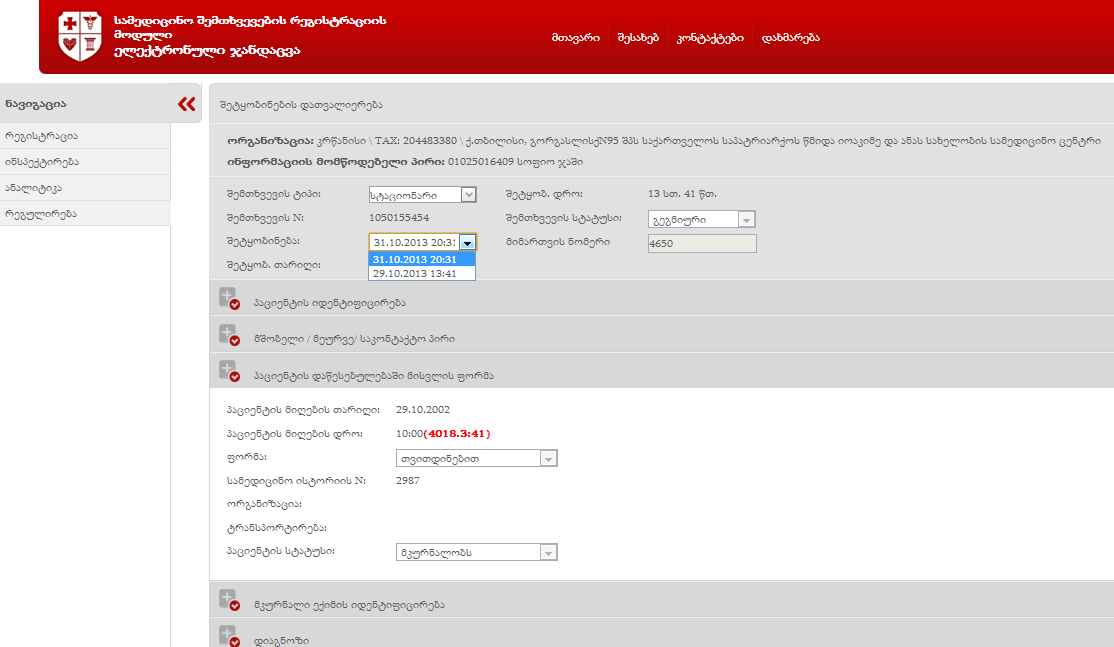Select the 29.10.2013 13:41 option in list

tap(421, 273)
